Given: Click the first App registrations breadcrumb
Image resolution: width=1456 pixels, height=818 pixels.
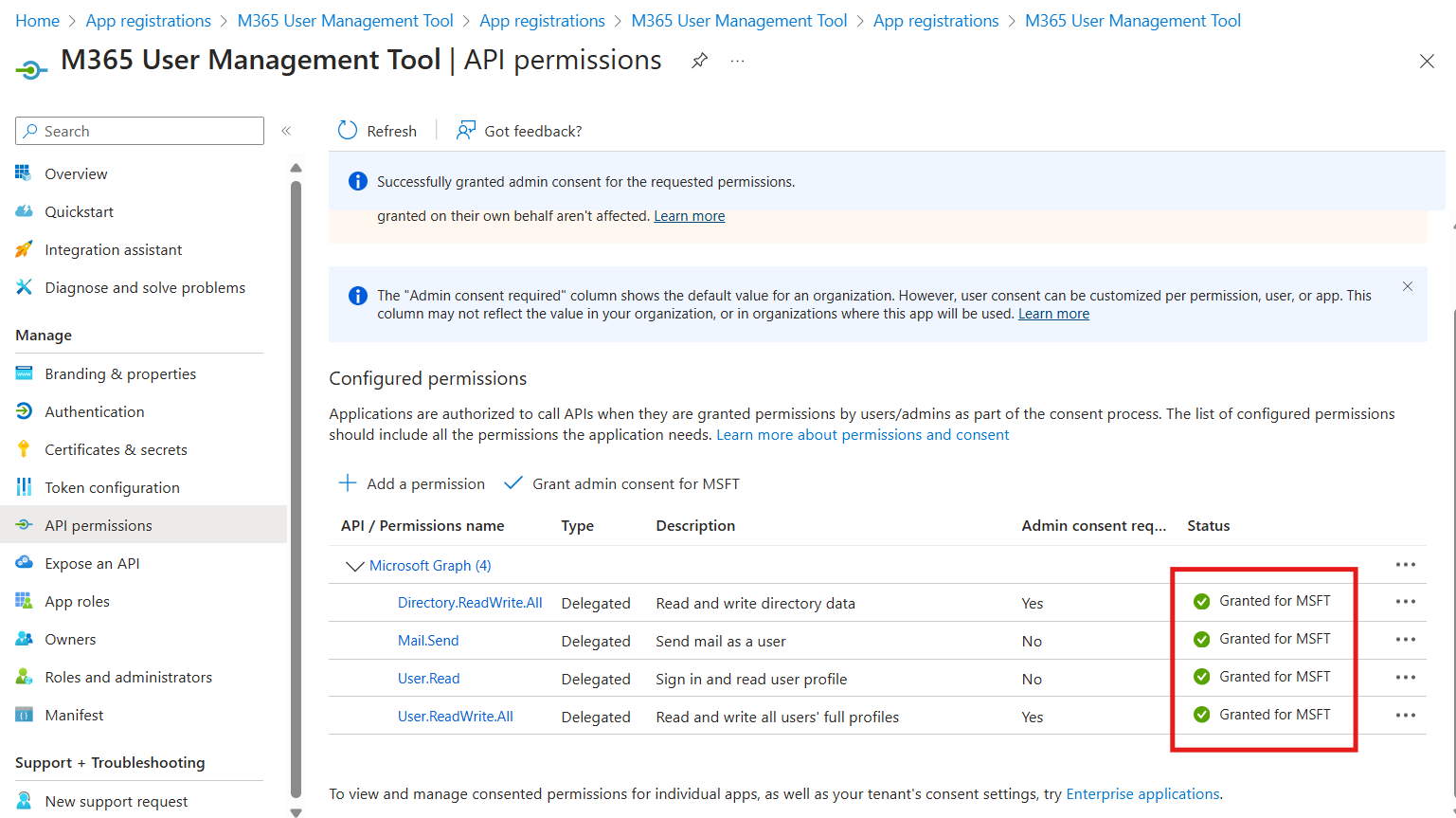Looking at the screenshot, I should [x=149, y=21].
